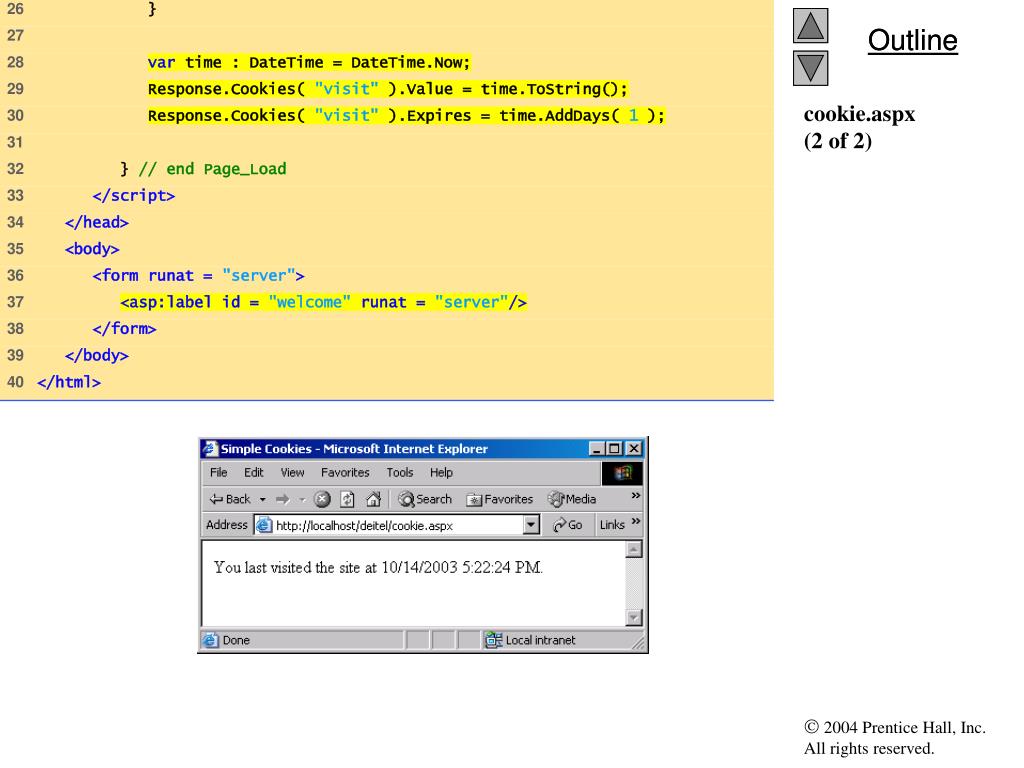This screenshot has height=768, width=1024.
Task: Click the page icon in the address bar
Action: pos(264,525)
